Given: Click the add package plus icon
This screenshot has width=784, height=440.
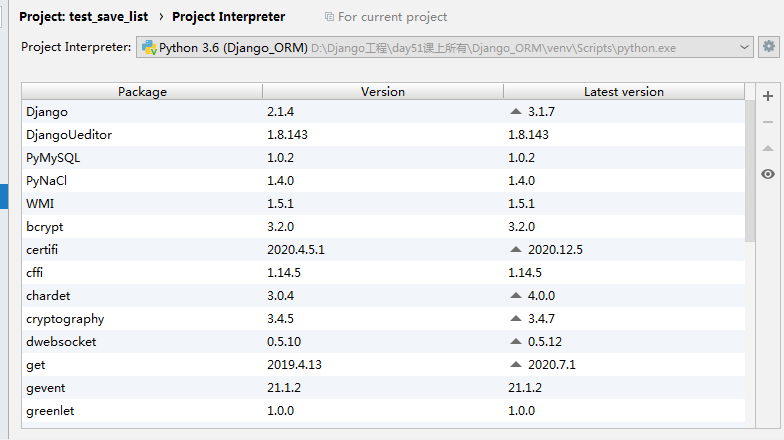Looking at the screenshot, I should point(768,97).
